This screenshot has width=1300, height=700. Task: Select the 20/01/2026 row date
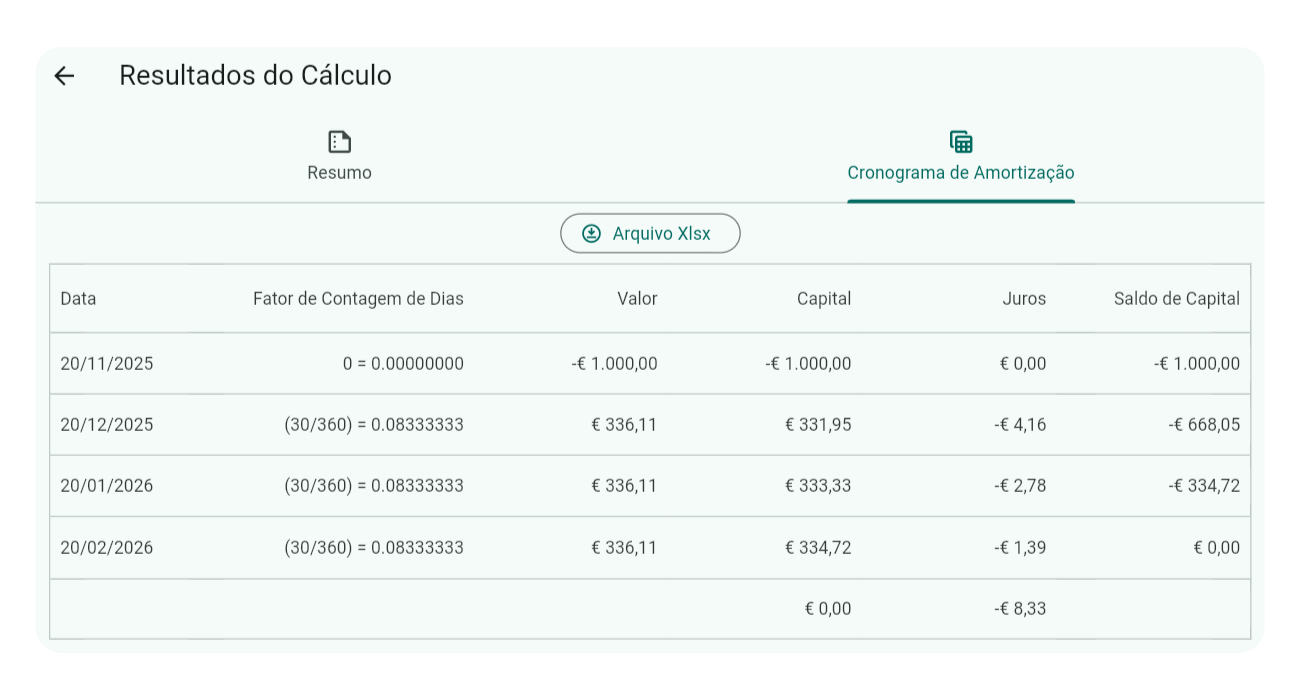107,486
